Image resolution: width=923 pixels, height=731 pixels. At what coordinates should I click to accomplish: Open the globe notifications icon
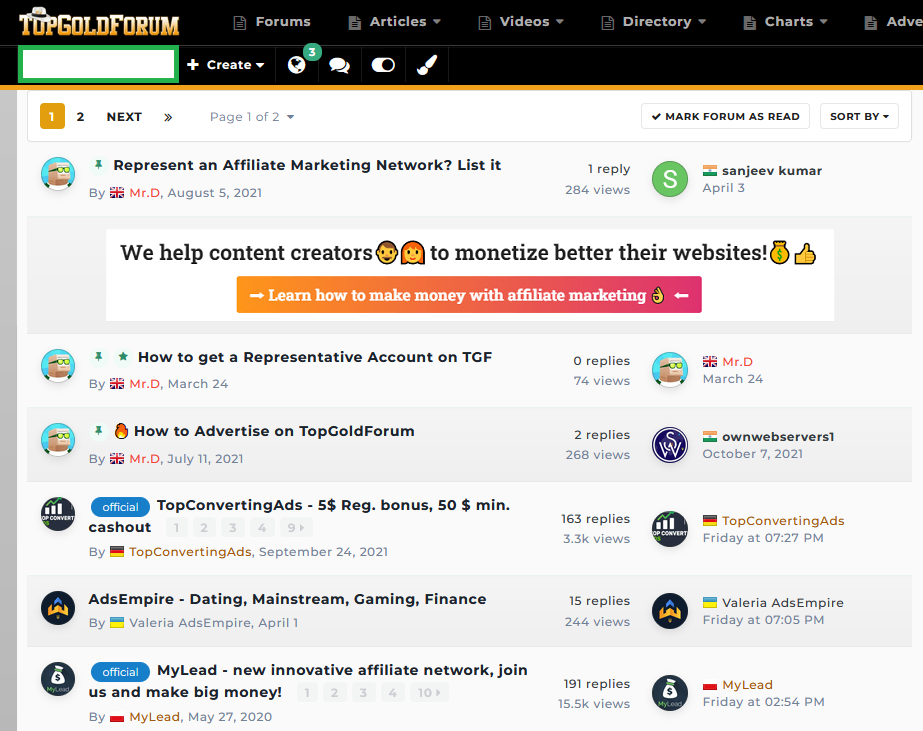(297, 65)
